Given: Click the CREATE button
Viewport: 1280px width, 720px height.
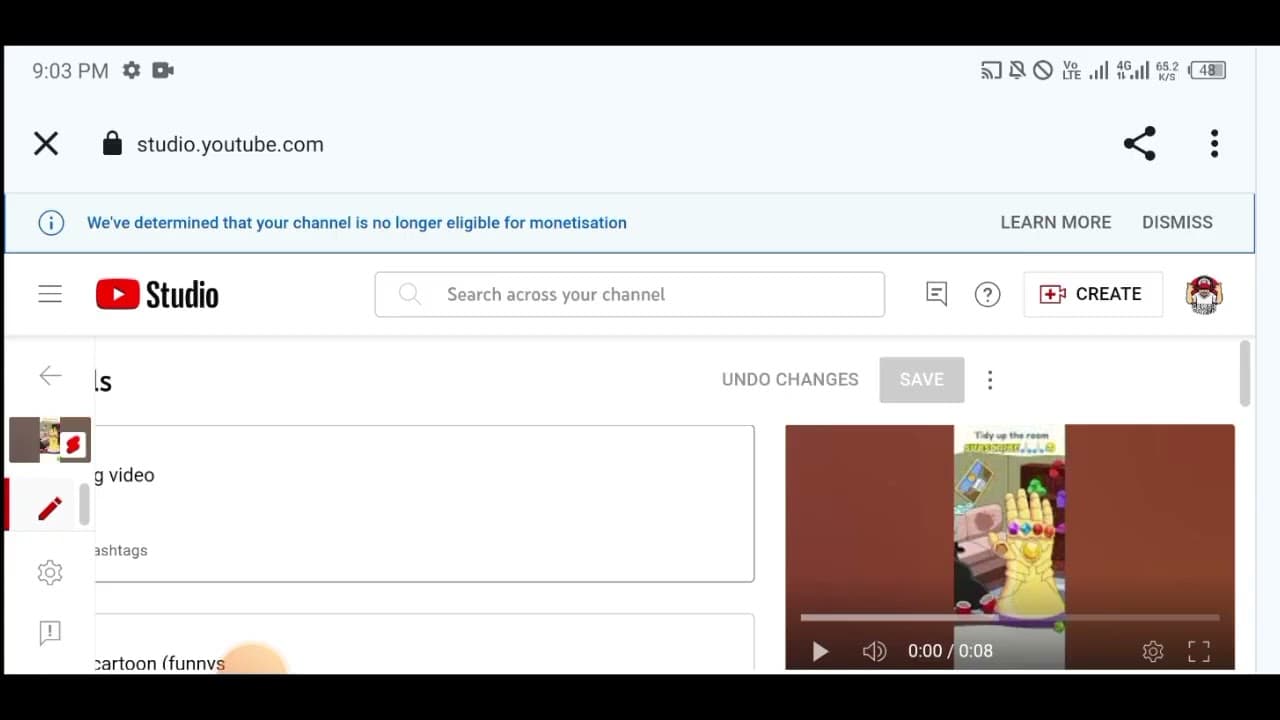Looking at the screenshot, I should coord(1093,294).
